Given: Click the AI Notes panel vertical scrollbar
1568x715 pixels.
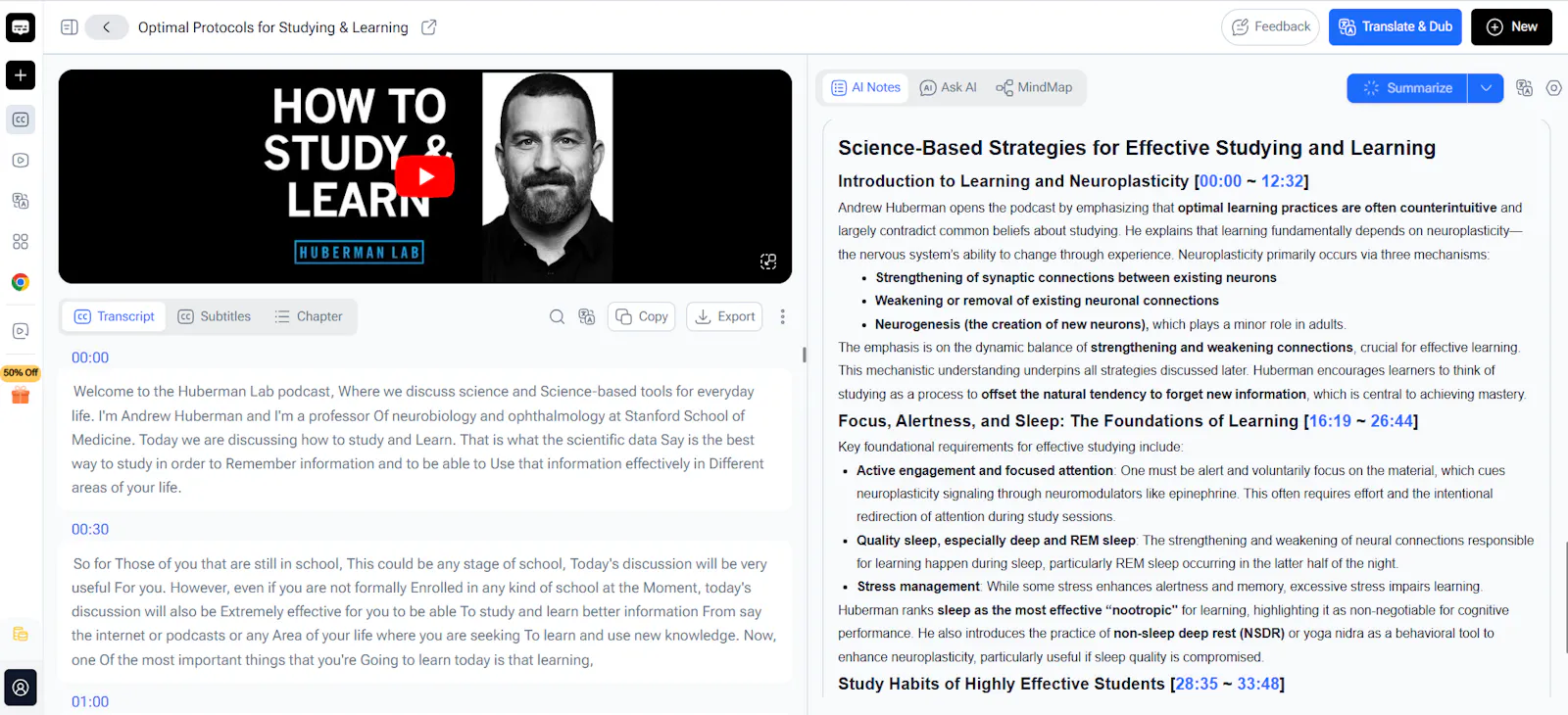Looking at the screenshot, I should [x=1565, y=597].
